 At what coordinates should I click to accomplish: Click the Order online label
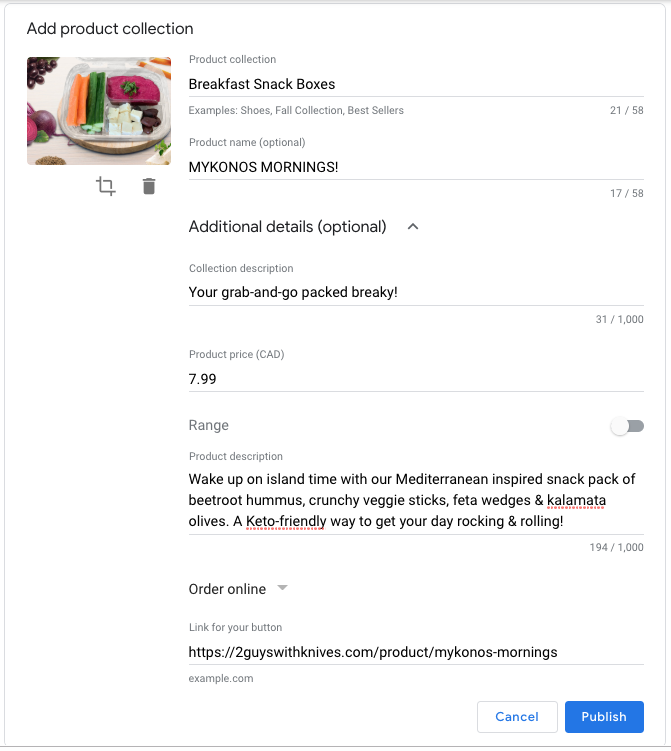pyautogui.click(x=227, y=589)
